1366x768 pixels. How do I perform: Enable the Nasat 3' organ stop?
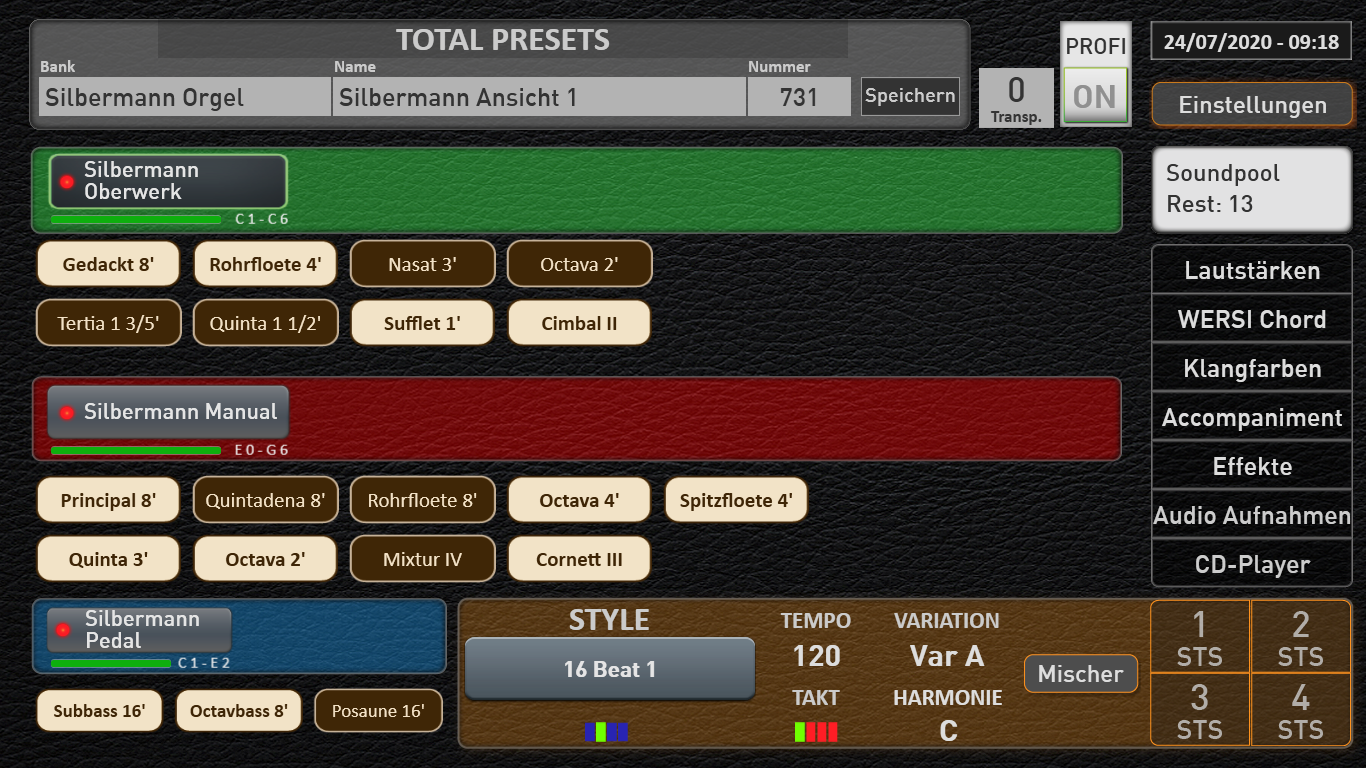tap(422, 265)
